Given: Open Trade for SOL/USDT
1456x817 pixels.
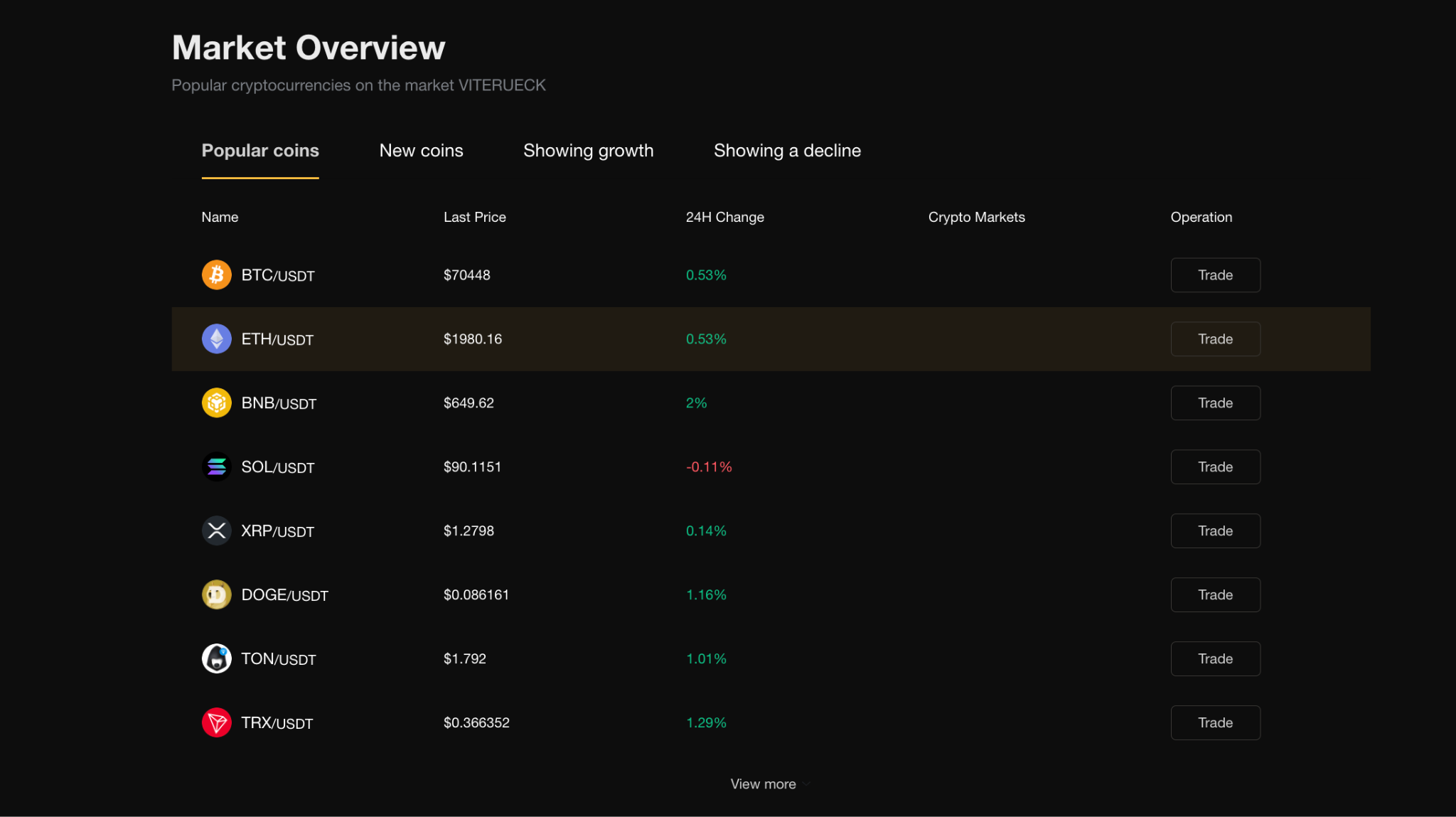Looking at the screenshot, I should 1215,467.
